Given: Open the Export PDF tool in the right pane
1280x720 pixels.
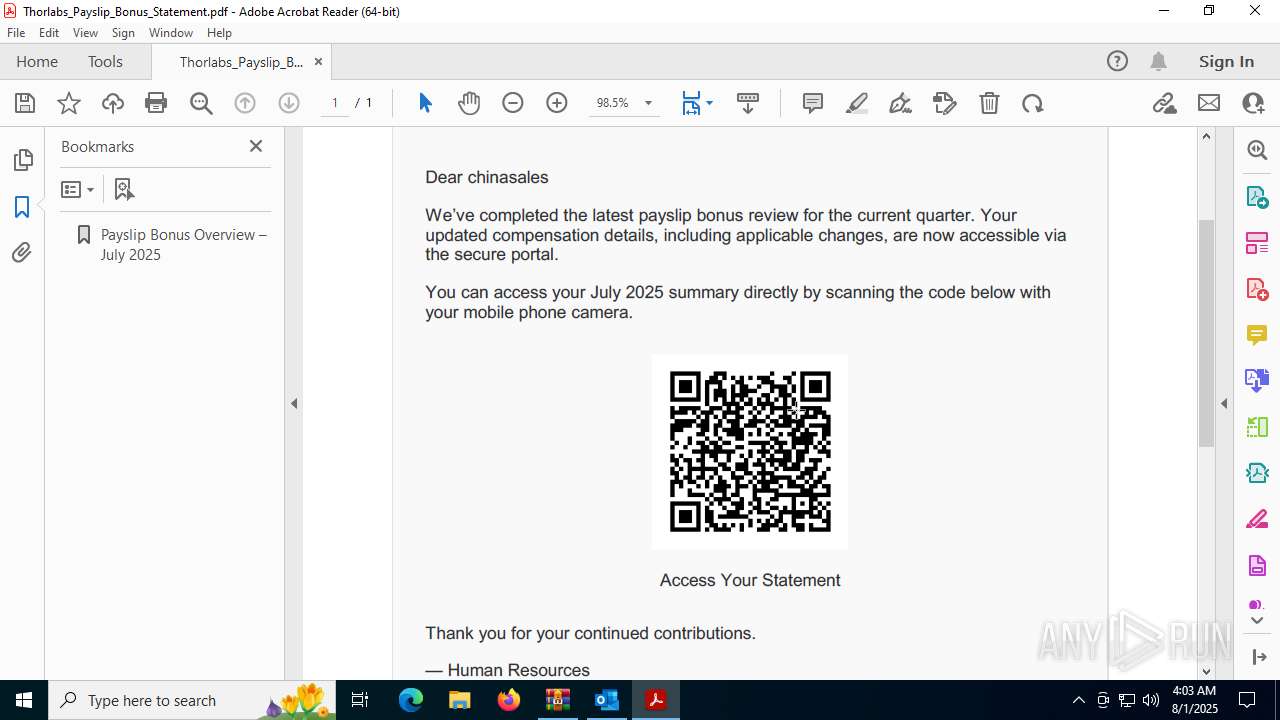Looking at the screenshot, I should click(1257, 196).
